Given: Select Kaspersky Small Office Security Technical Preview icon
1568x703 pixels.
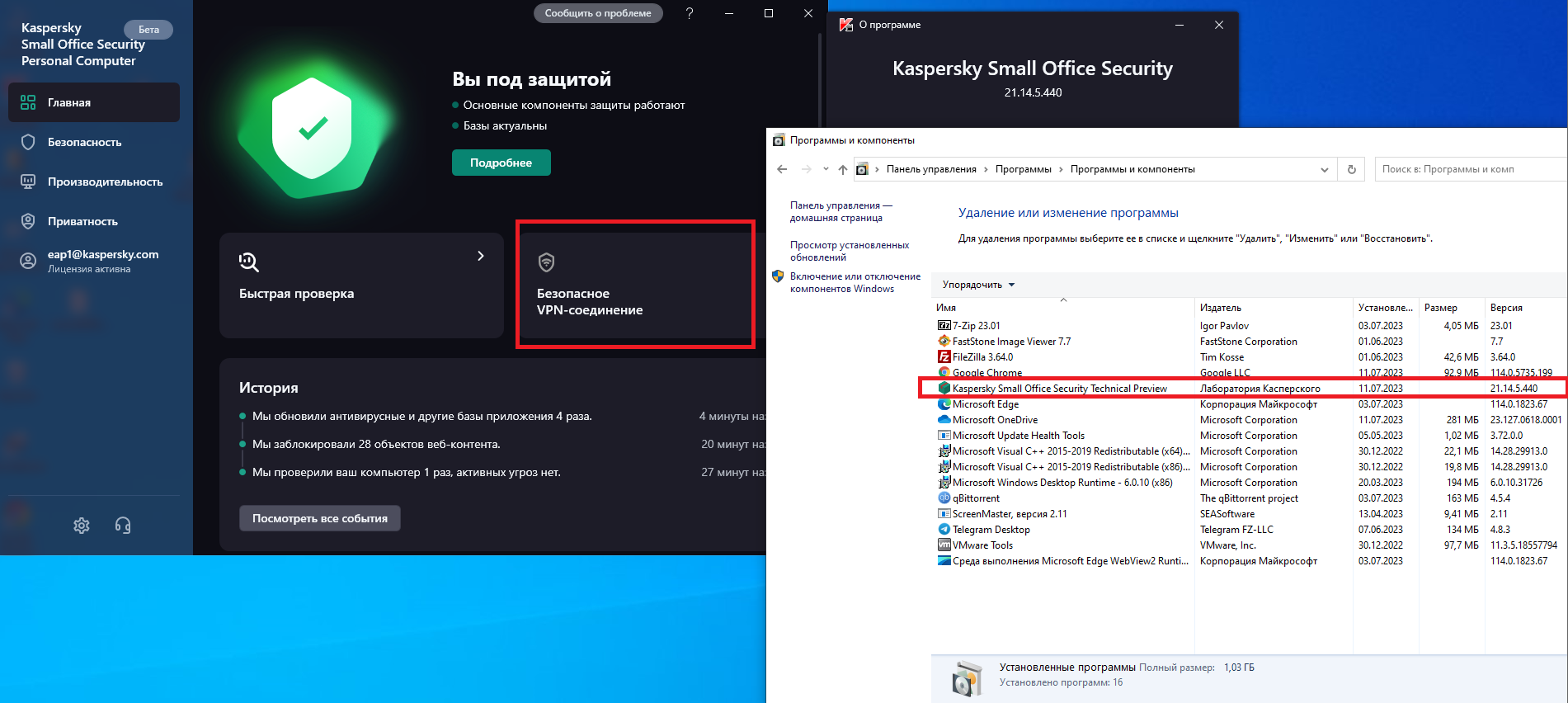Looking at the screenshot, I should pos(944,388).
